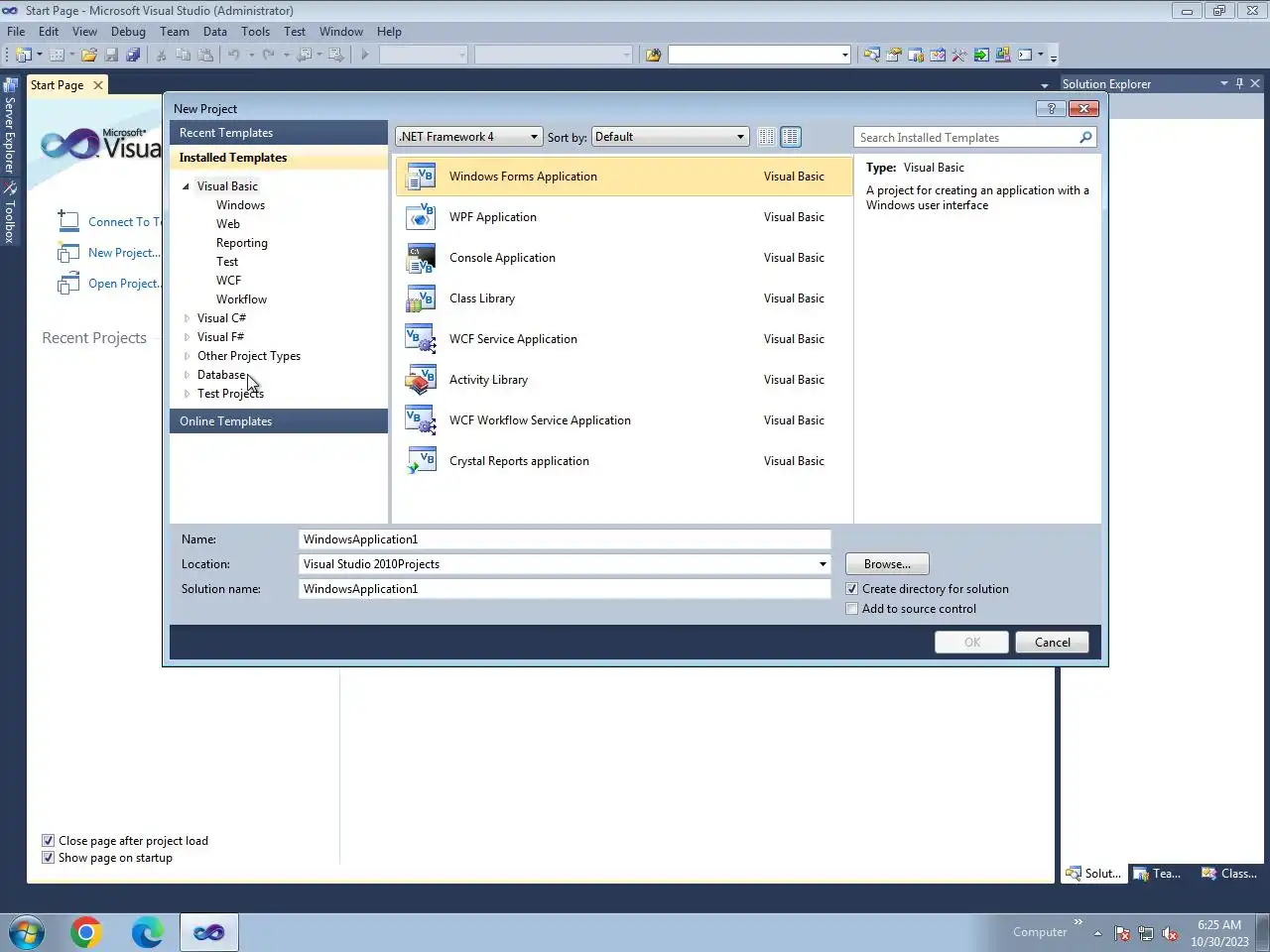The image size is (1270, 952).
Task: Click the Cancel button
Action: click(x=1053, y=643)
